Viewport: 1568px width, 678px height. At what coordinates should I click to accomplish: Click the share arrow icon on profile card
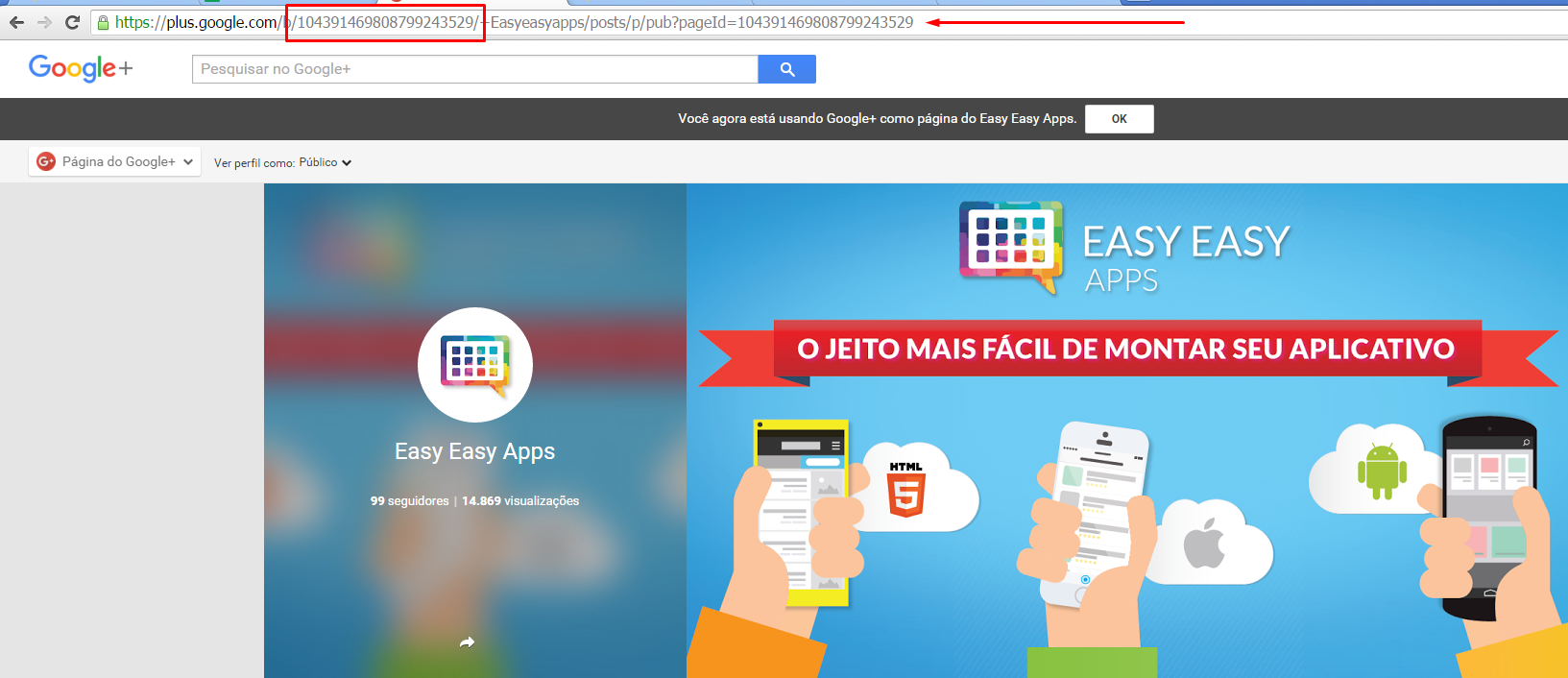point(467,642)
